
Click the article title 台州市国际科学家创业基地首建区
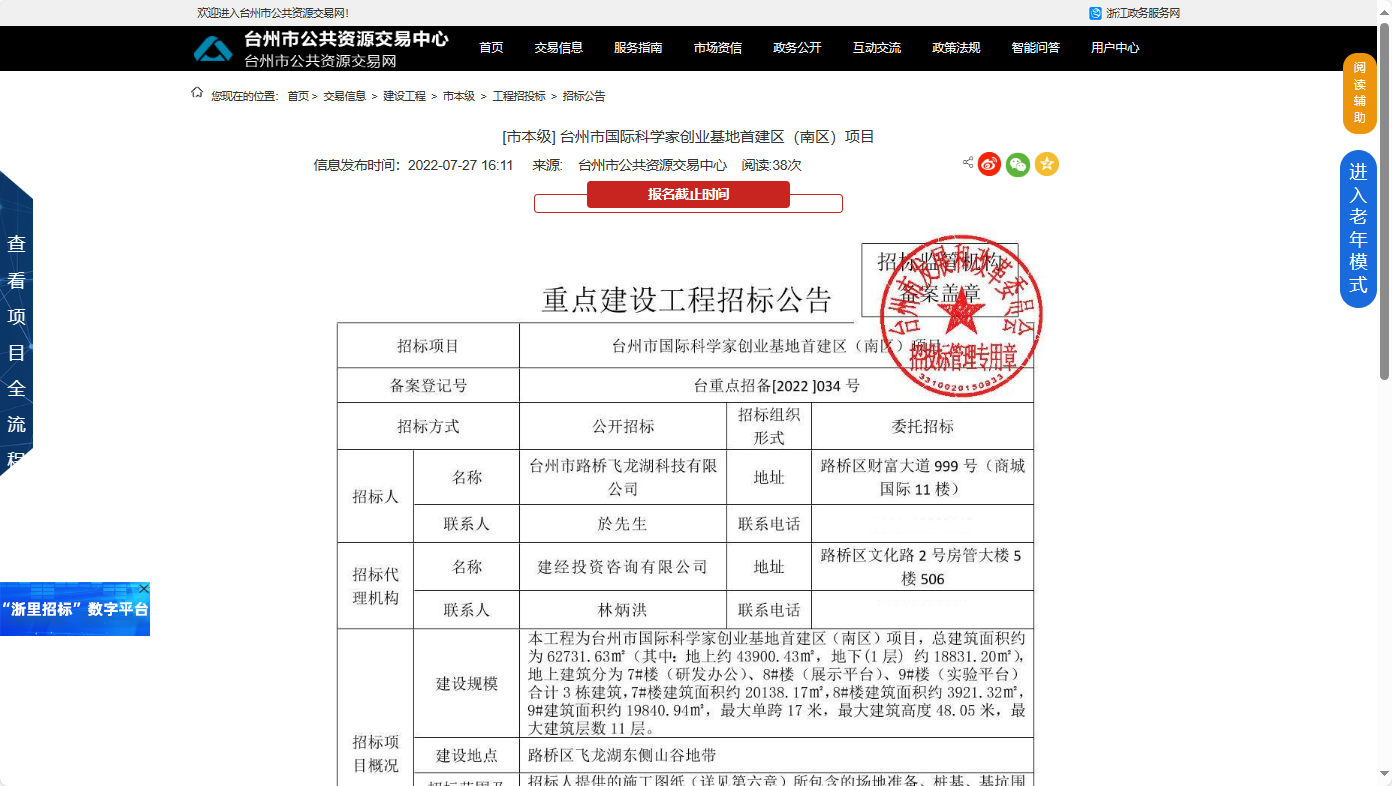click(x=688, y=137)
